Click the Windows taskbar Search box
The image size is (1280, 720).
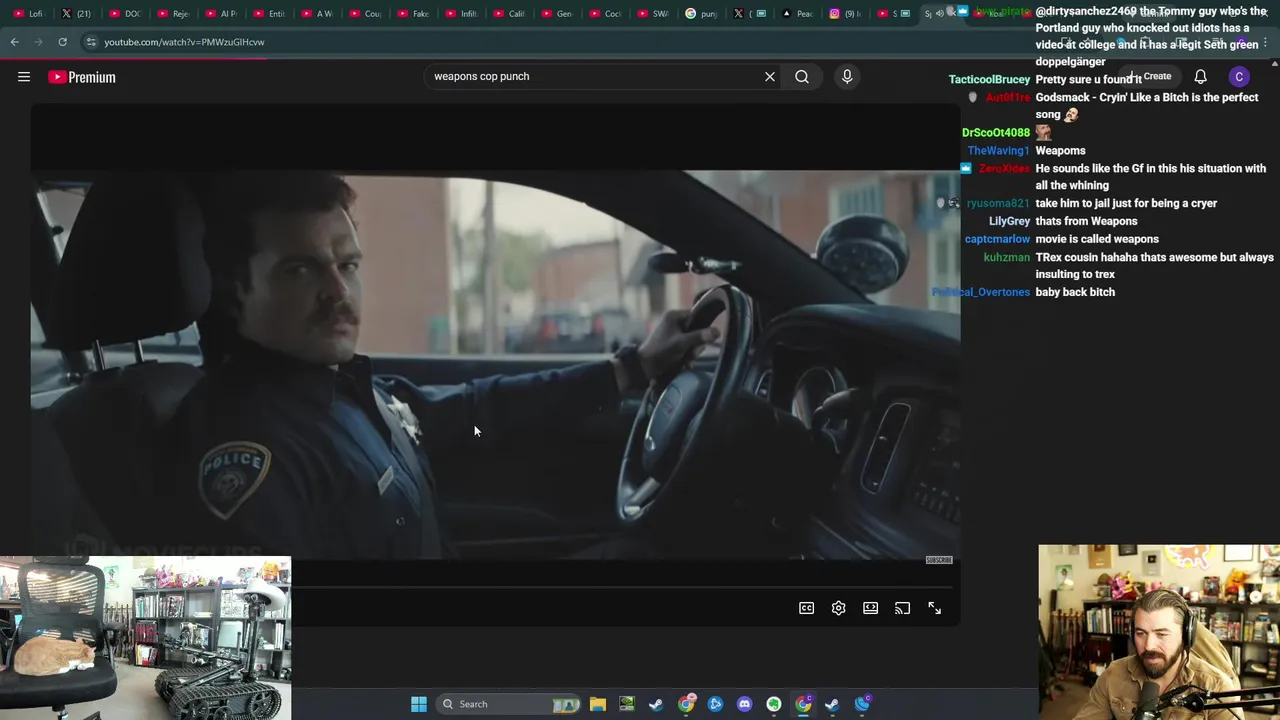tap(510, 704)
